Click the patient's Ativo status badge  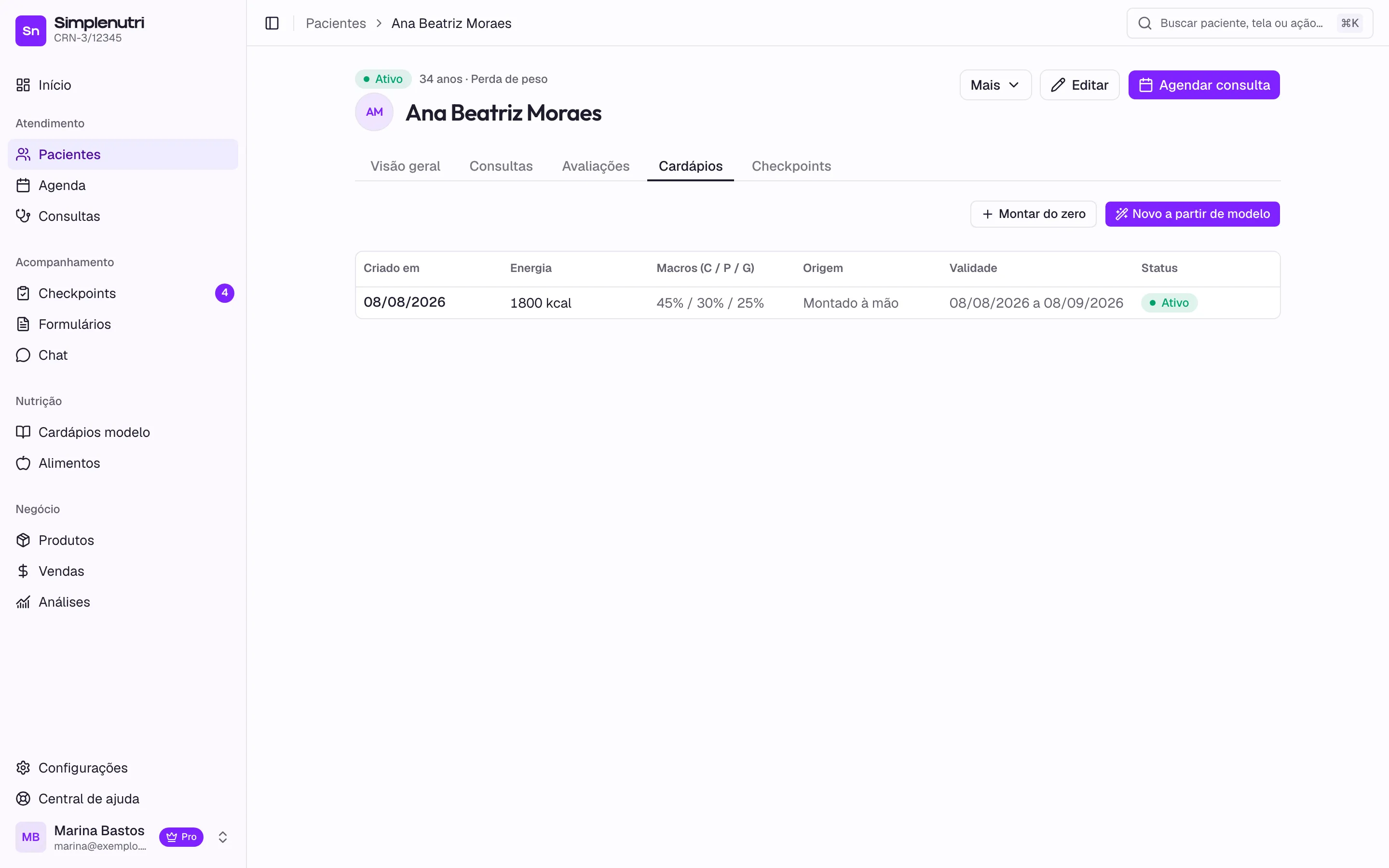click(383, 79)
